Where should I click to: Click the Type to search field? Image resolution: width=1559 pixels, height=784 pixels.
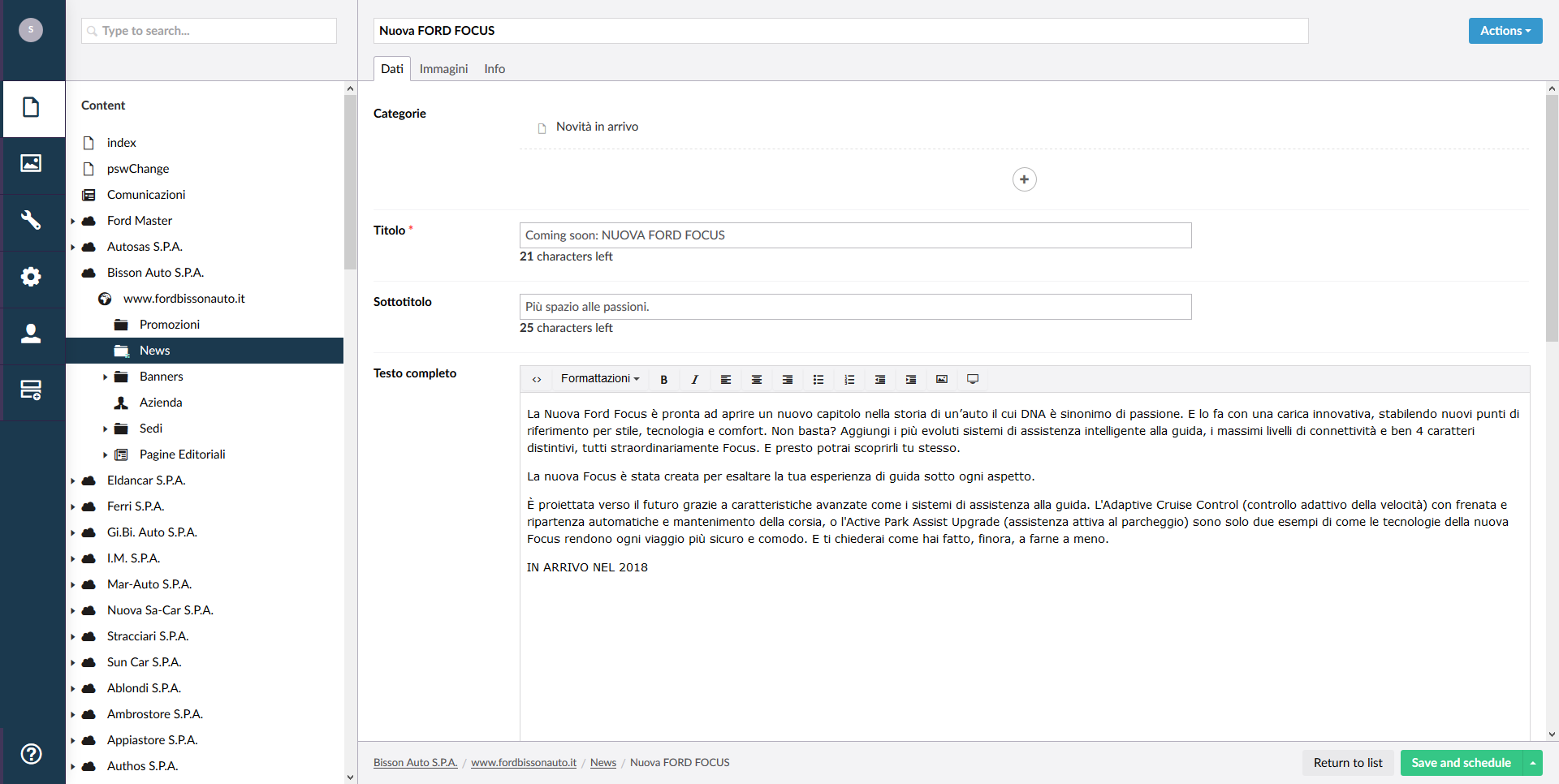click(209, 31)
